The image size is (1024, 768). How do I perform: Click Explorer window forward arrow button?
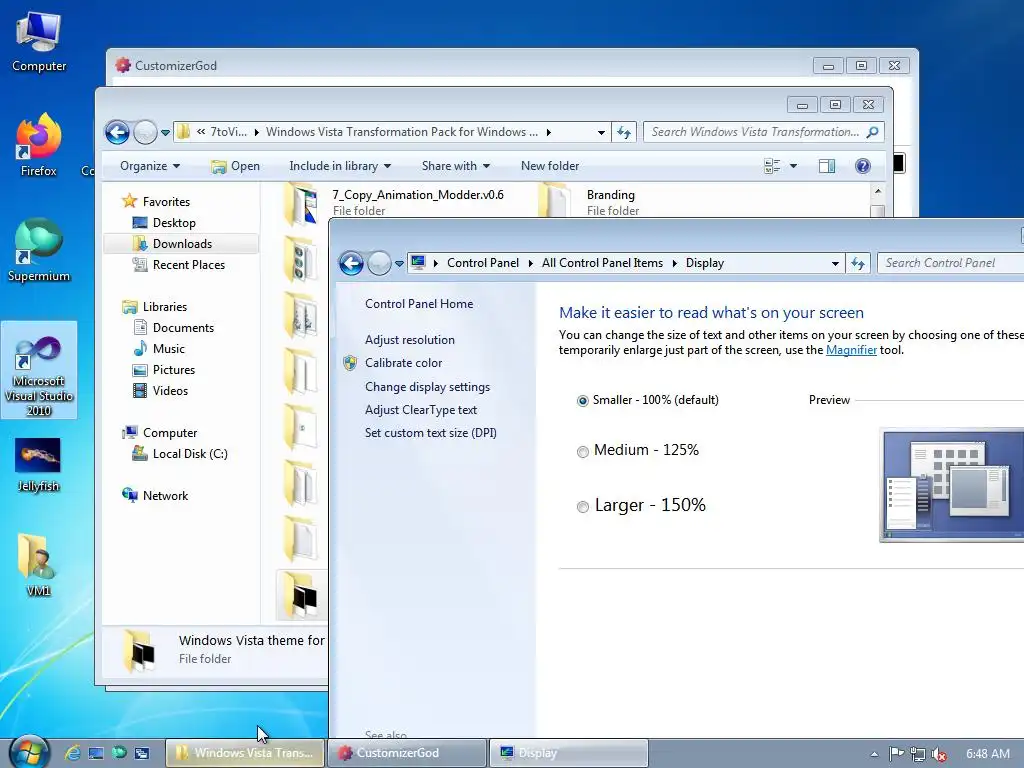(145, 133)
